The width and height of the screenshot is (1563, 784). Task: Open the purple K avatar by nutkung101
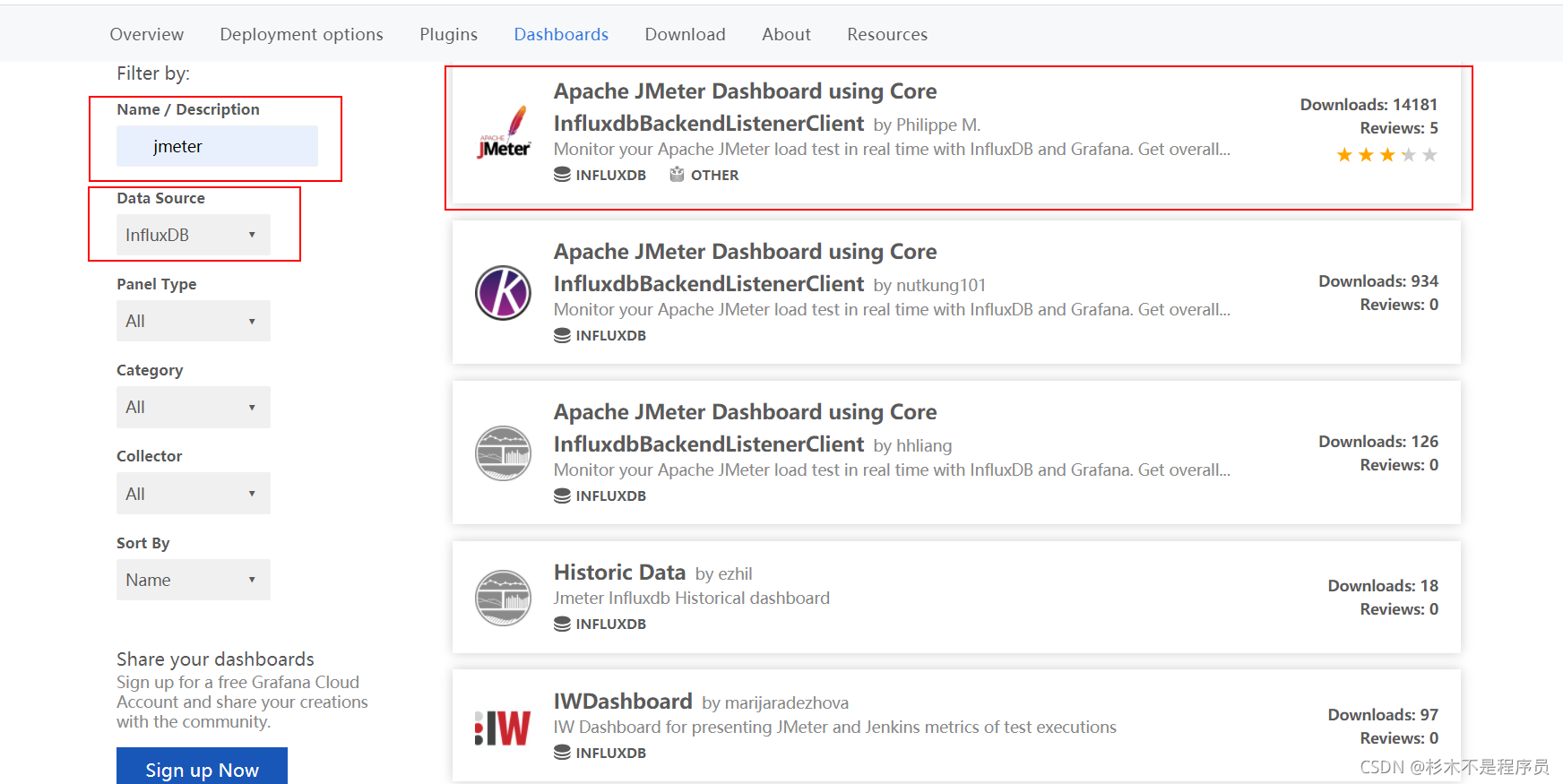[503, 293]
